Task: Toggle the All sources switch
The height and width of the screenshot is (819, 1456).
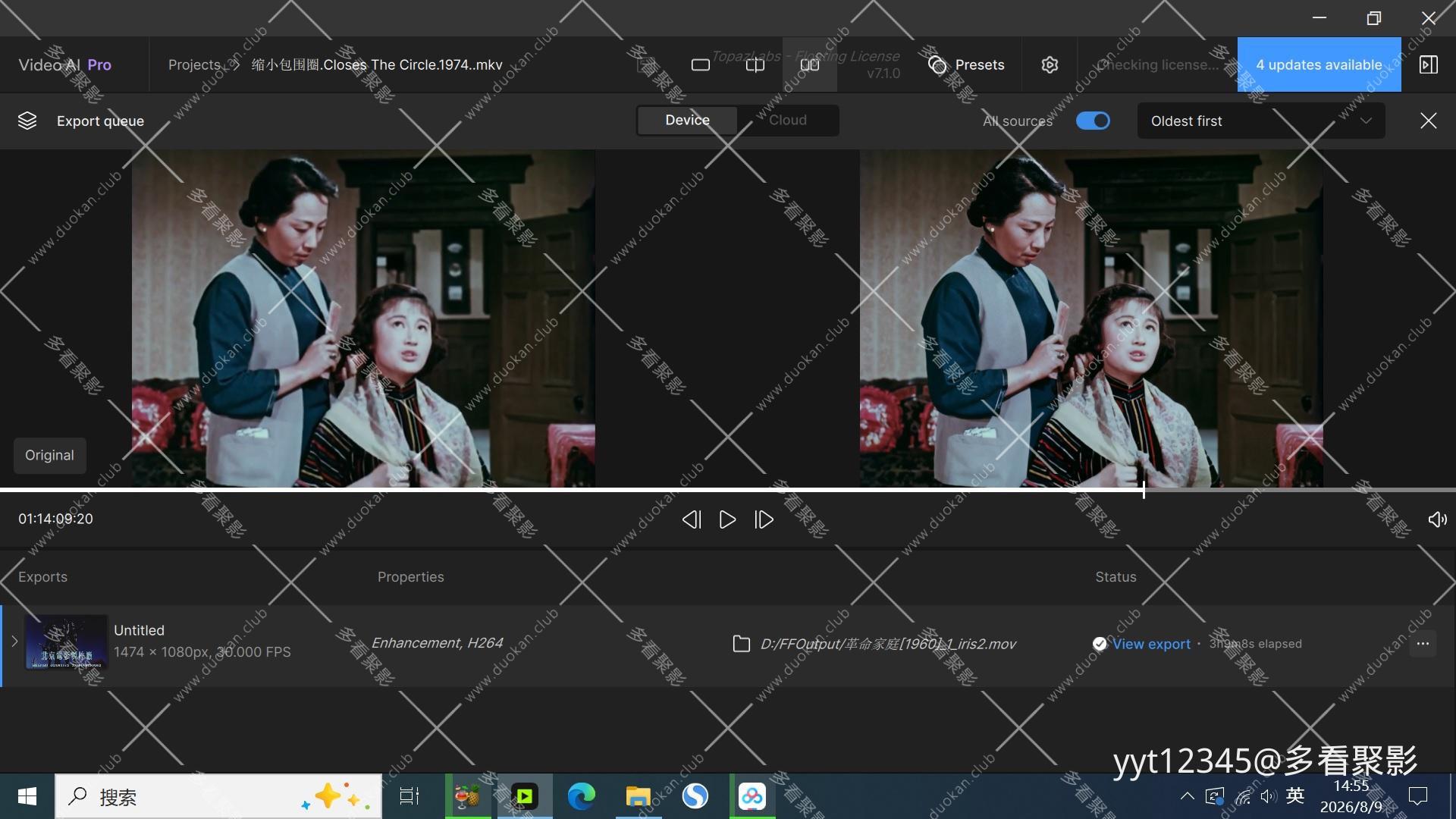Action: 1093,121
